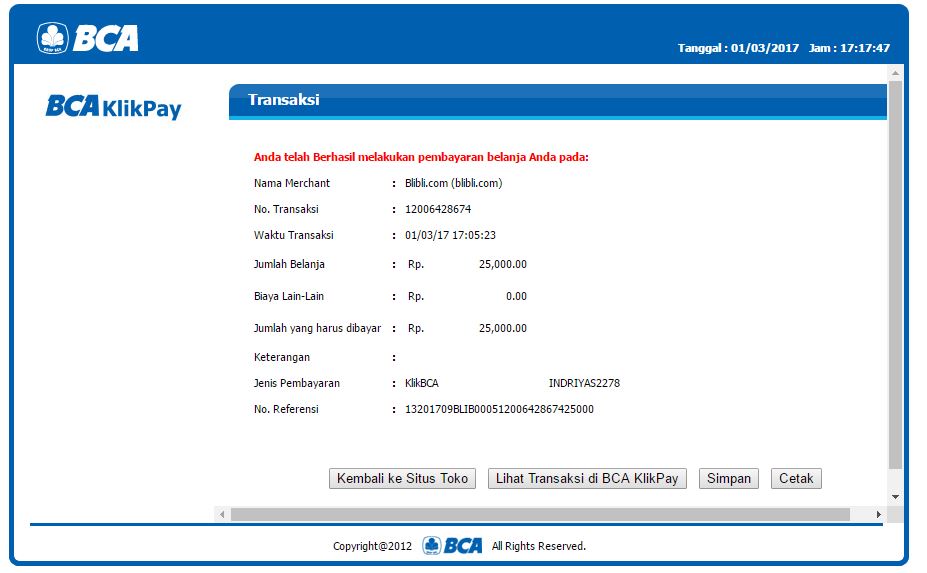Select transaction number 12006428674
Image resolution: width=927 pixels, height=573 pixels.
438,209
